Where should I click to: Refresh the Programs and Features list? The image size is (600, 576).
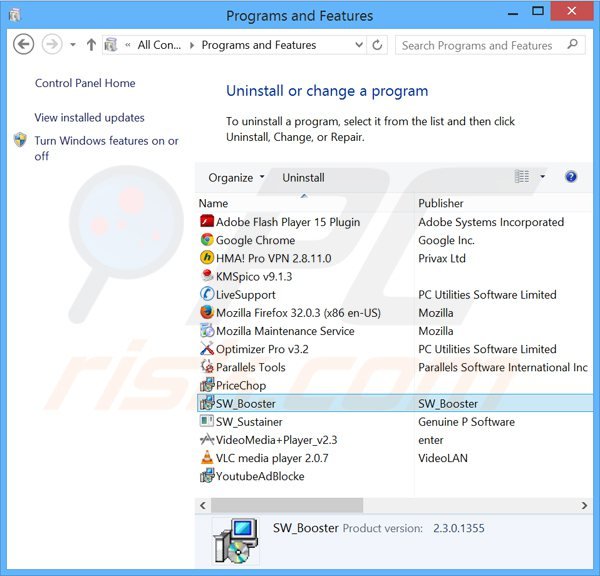[377, 45]
